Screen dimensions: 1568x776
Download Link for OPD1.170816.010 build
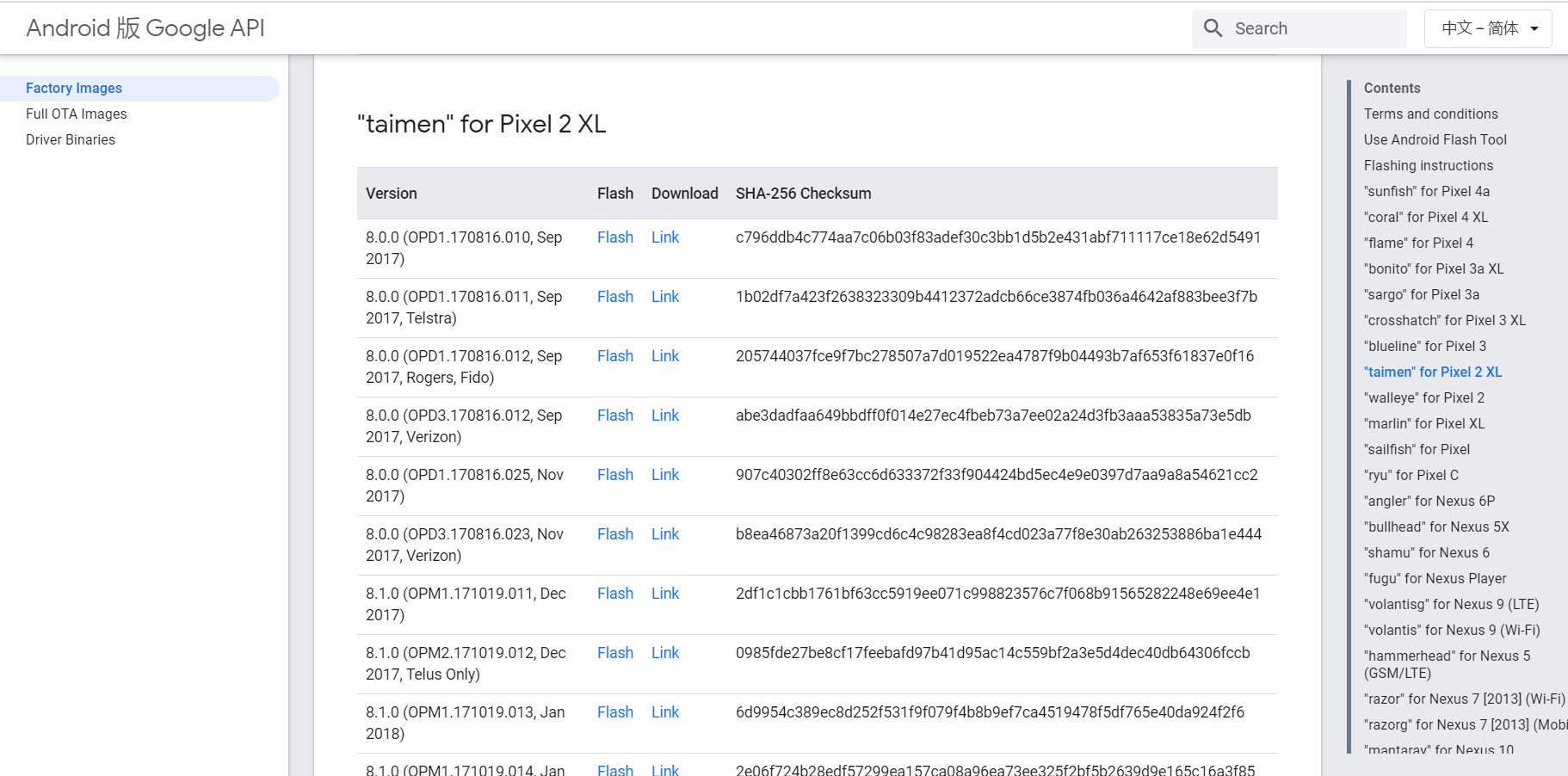pyautogui.click(x=665, y=237)
